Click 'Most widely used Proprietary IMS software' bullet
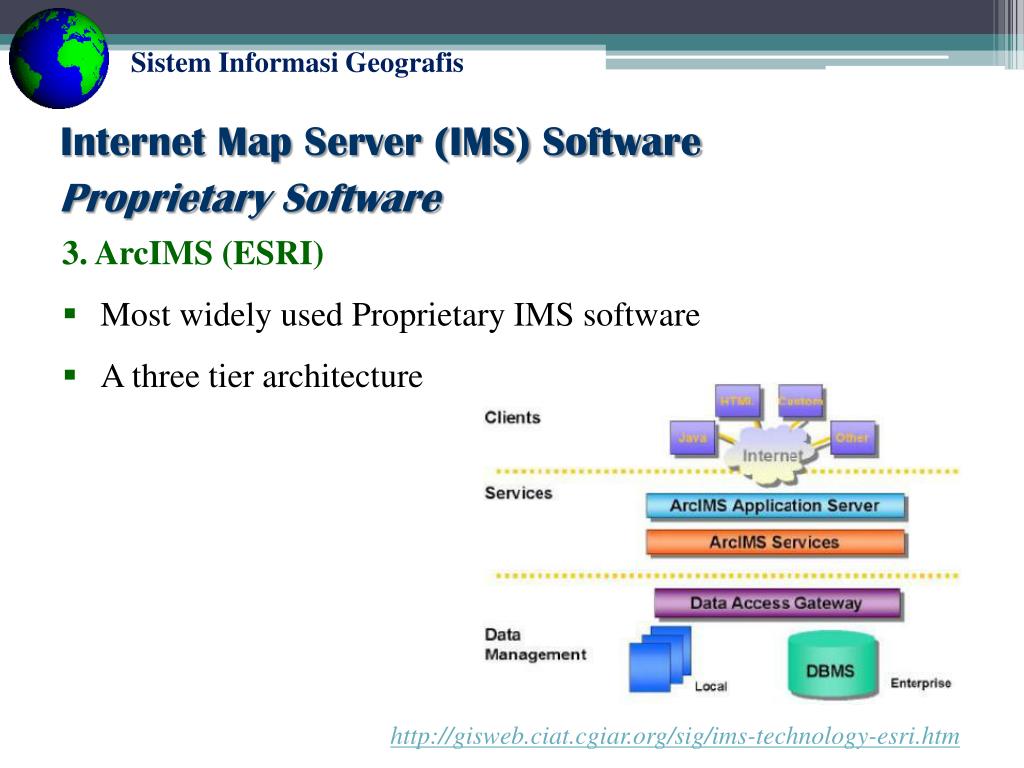Screen dimensions: 1024x768 coord(400,315)
